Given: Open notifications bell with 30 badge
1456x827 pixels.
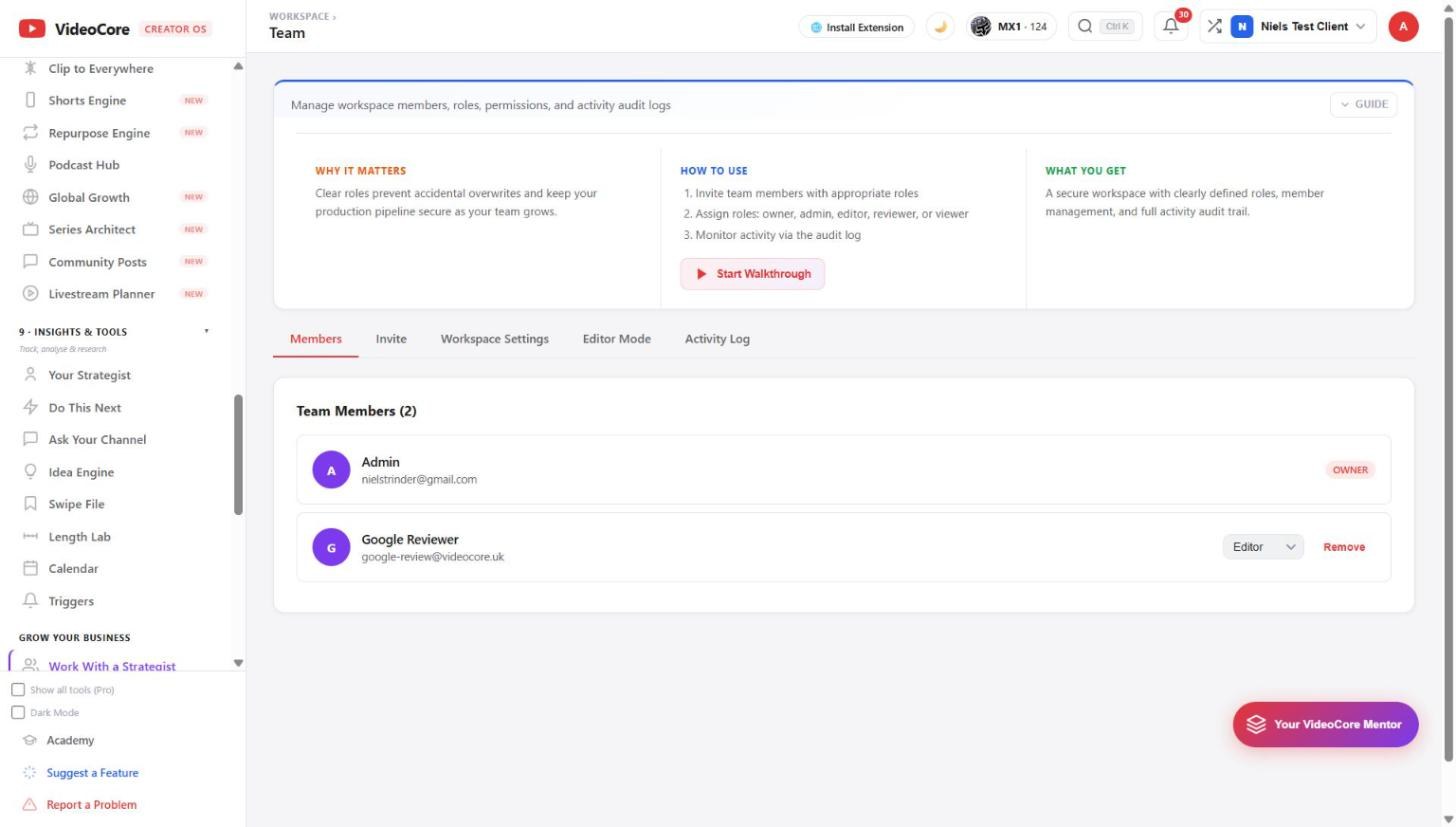Looking at the screenshot, I should [x=1171, y=26].
